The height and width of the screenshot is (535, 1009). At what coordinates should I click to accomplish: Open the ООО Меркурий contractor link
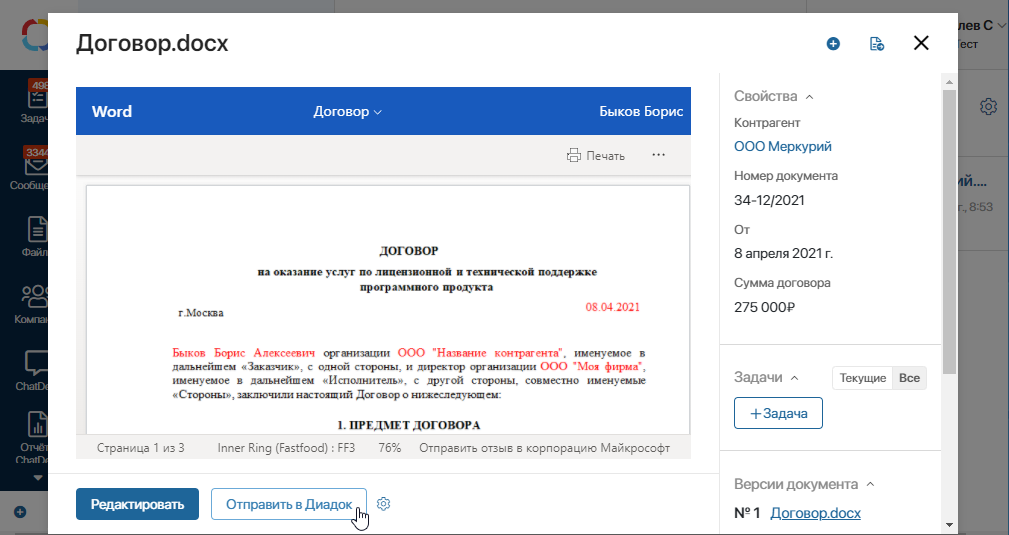pyautogui.click(x=782, y=146)
